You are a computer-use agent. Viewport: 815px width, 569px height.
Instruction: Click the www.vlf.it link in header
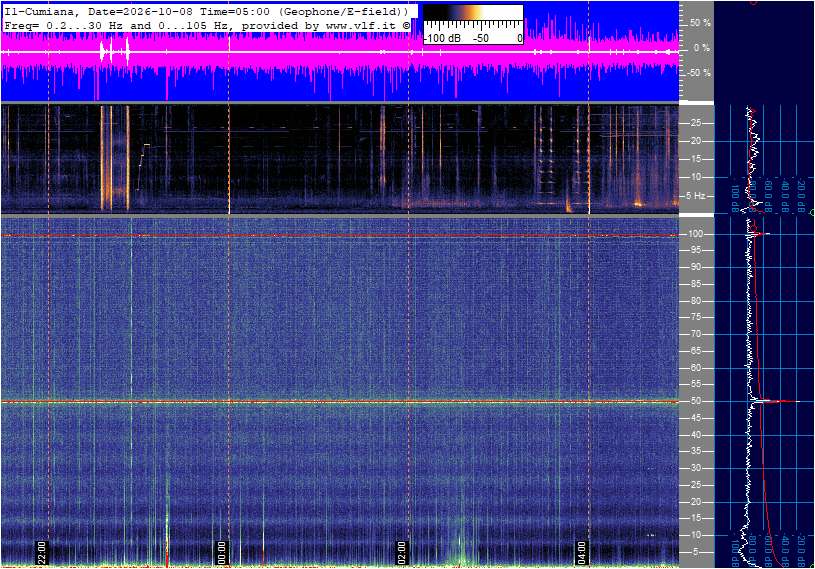360,25
